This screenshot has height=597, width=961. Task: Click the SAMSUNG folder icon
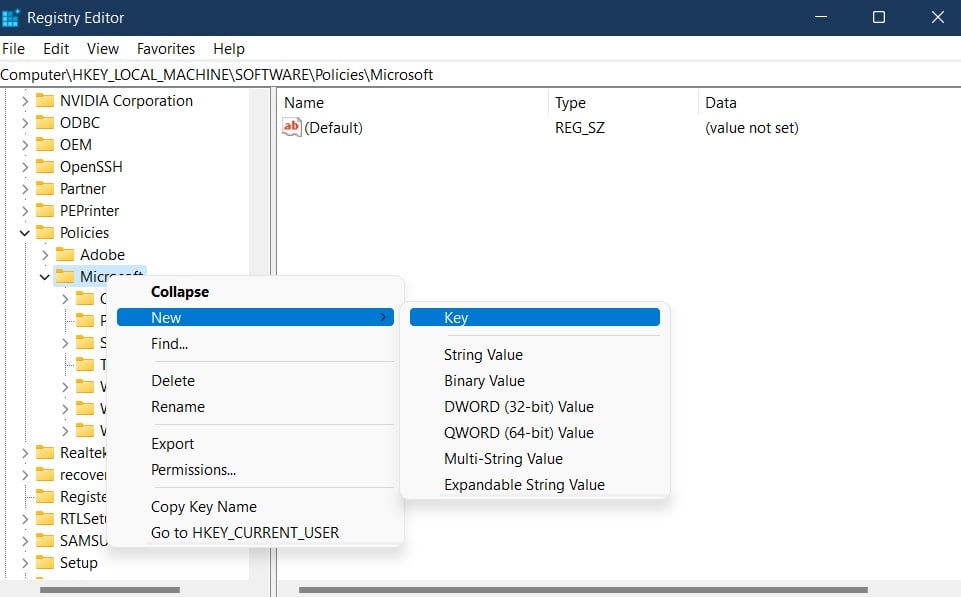tap(45, 541)
